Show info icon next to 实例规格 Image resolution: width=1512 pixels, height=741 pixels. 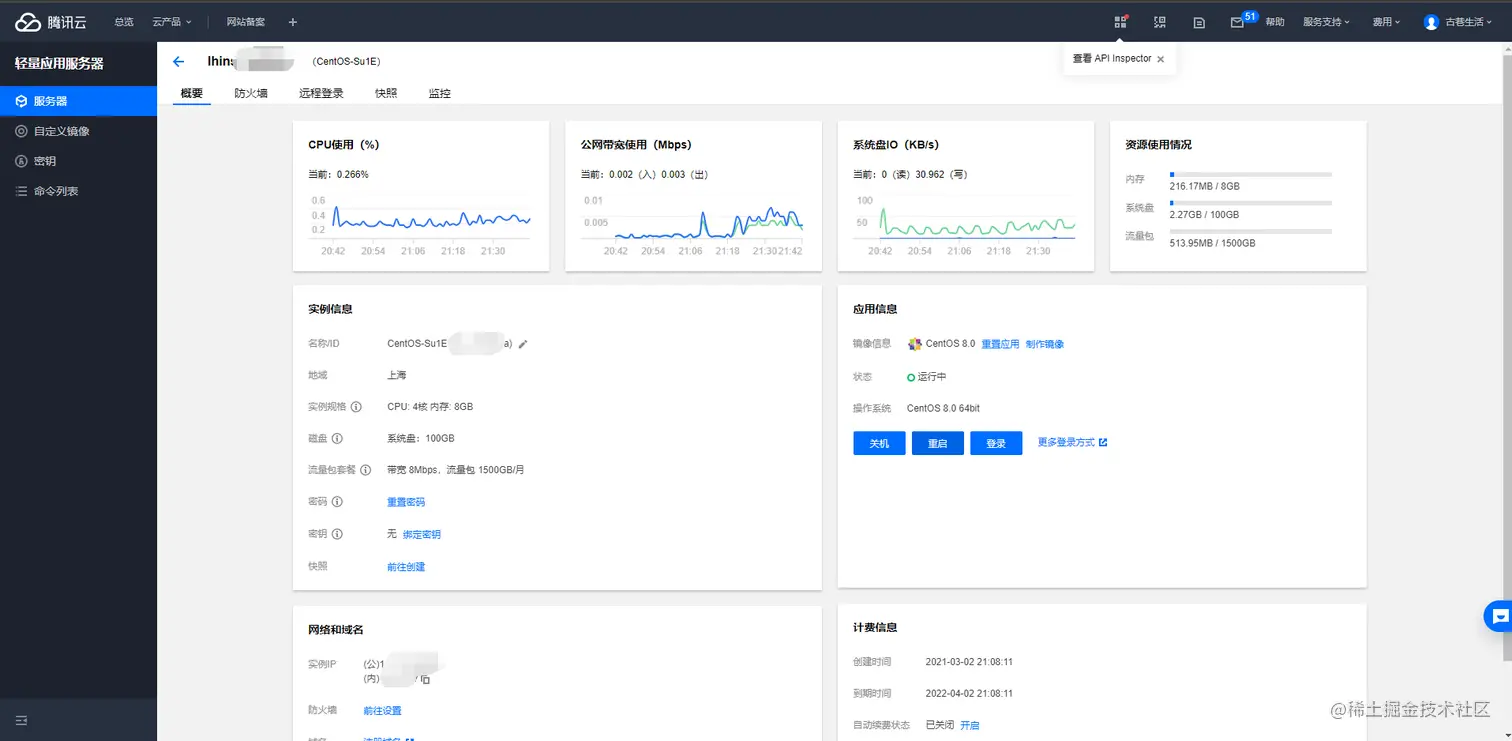[354, 407]
